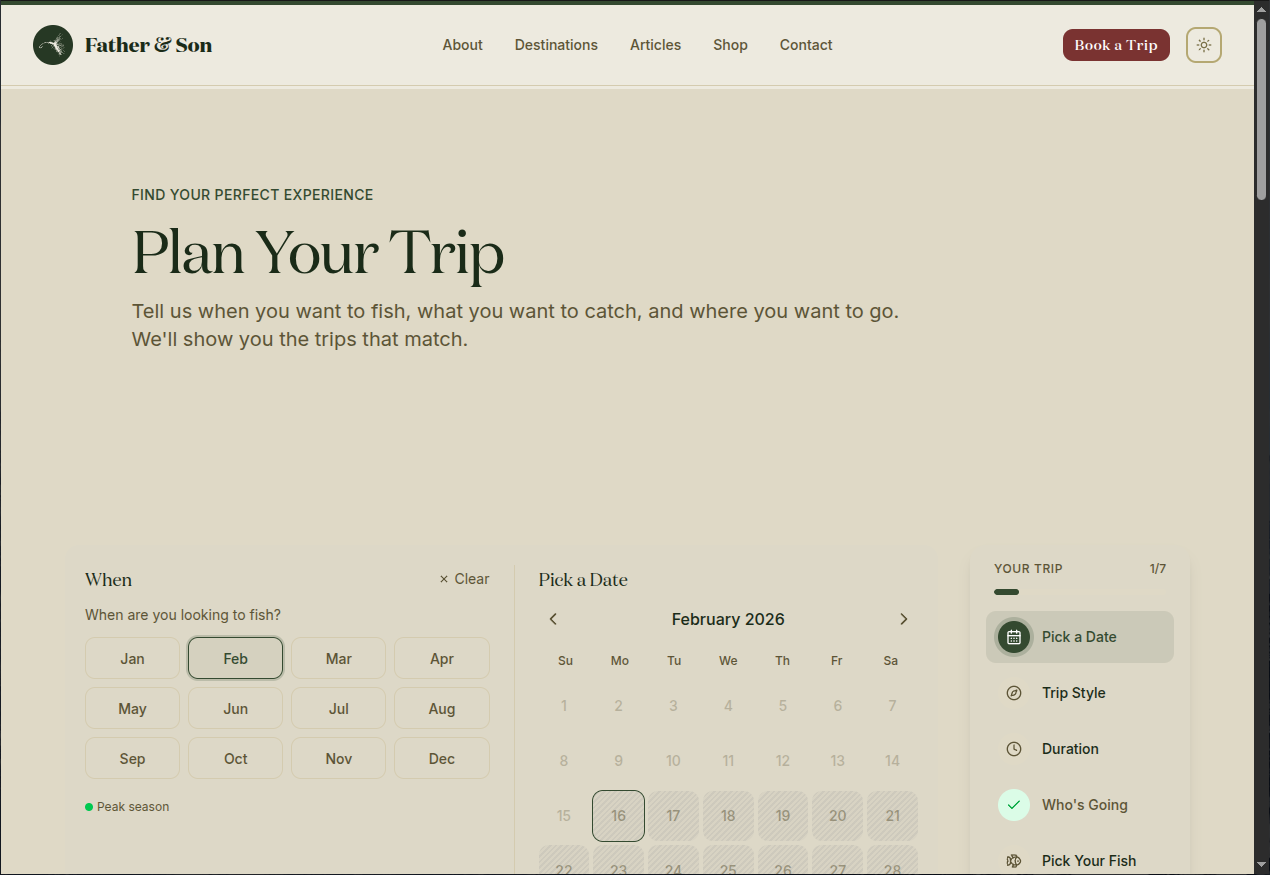Click the Who's Going green checkmark icon
Viewport: 1270px width, 875px height.
1014,804
